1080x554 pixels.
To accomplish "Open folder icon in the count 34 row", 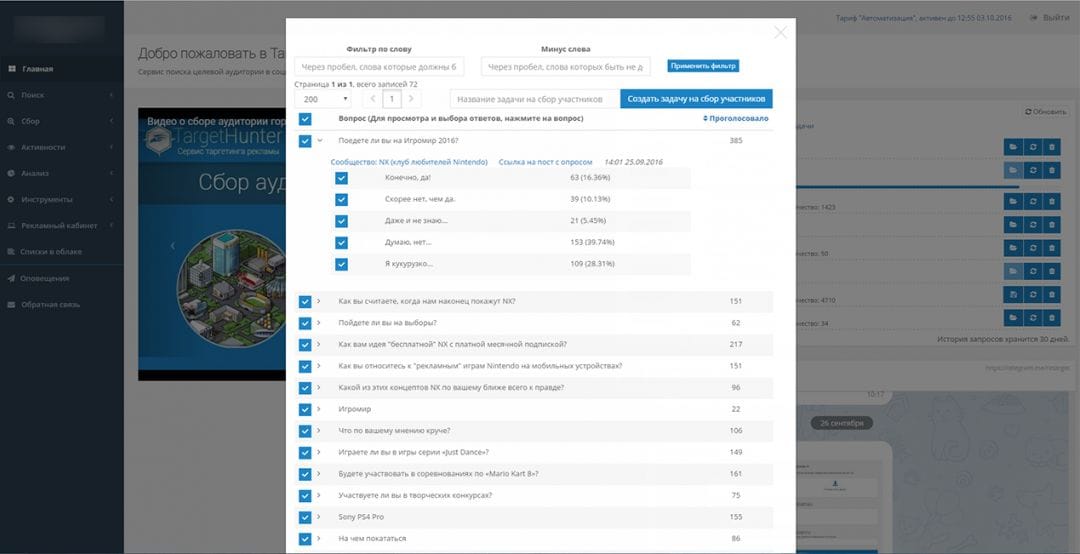I will (x=1013, y=318).
